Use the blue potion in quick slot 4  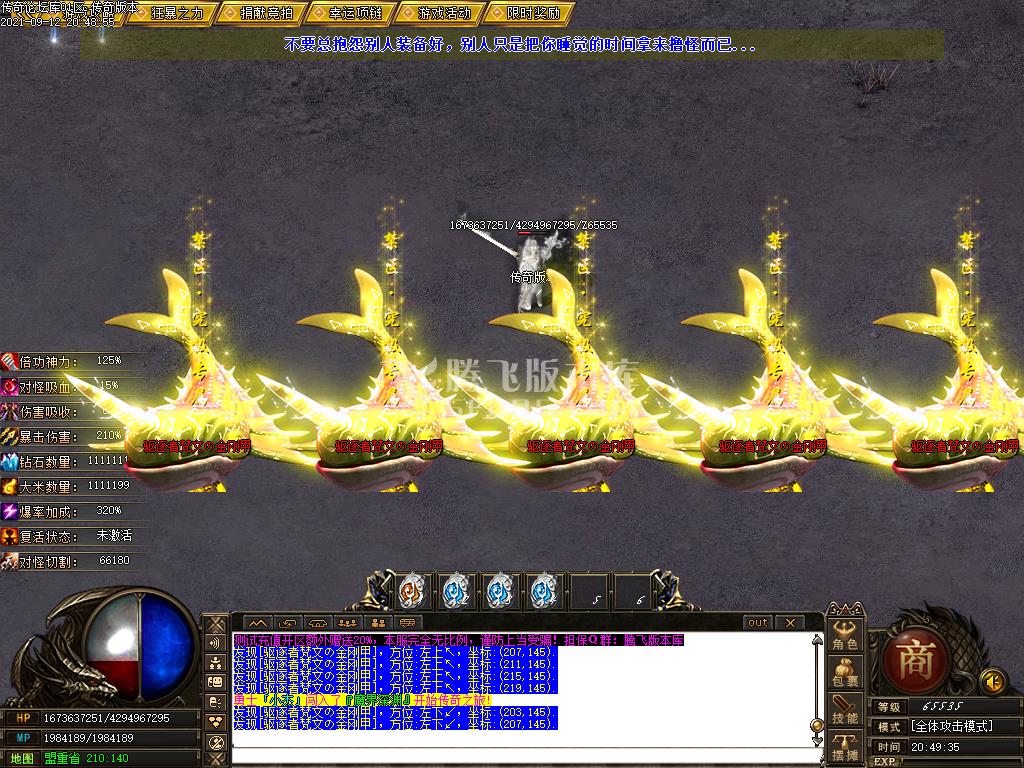543,592
